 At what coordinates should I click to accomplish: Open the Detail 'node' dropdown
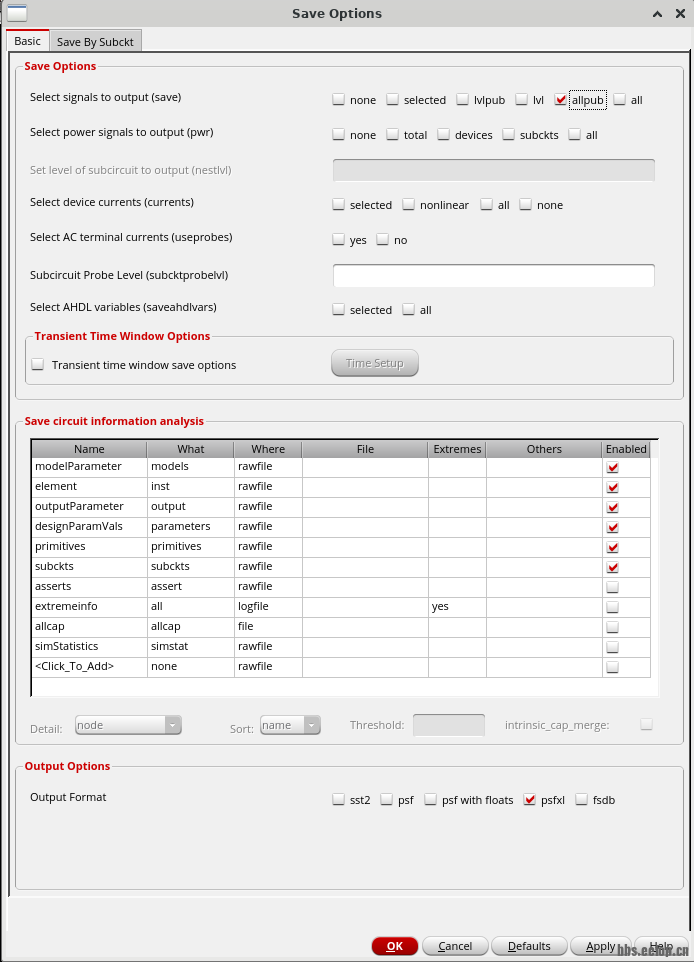pos(128,725)
